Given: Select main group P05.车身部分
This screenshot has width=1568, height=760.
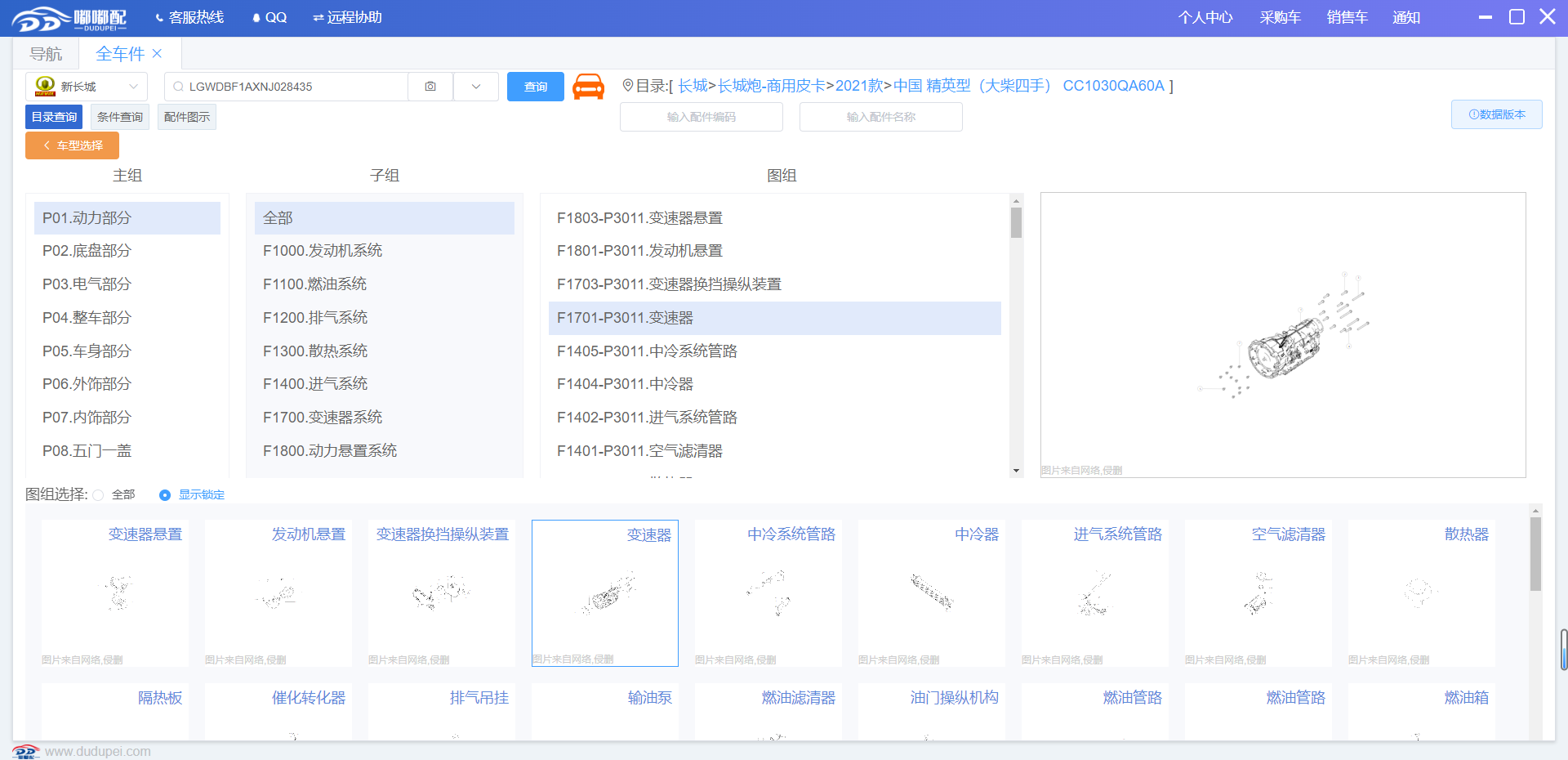Looking at the screenshot, I should click(127, 351).
